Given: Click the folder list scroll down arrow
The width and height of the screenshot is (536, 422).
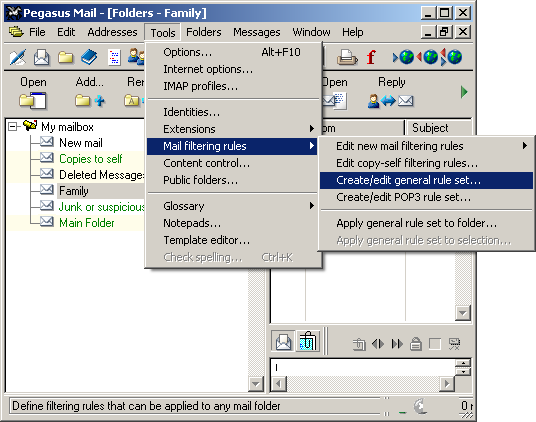Looking at the screenshot, I should click(256, 384).
